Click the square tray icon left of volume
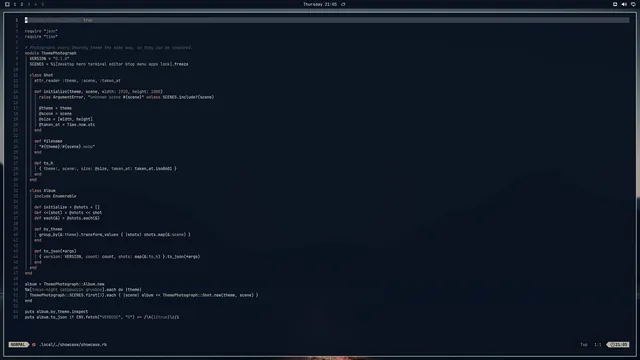The height and width of the screenshot is (360, 640). click(x=615, y=4)
